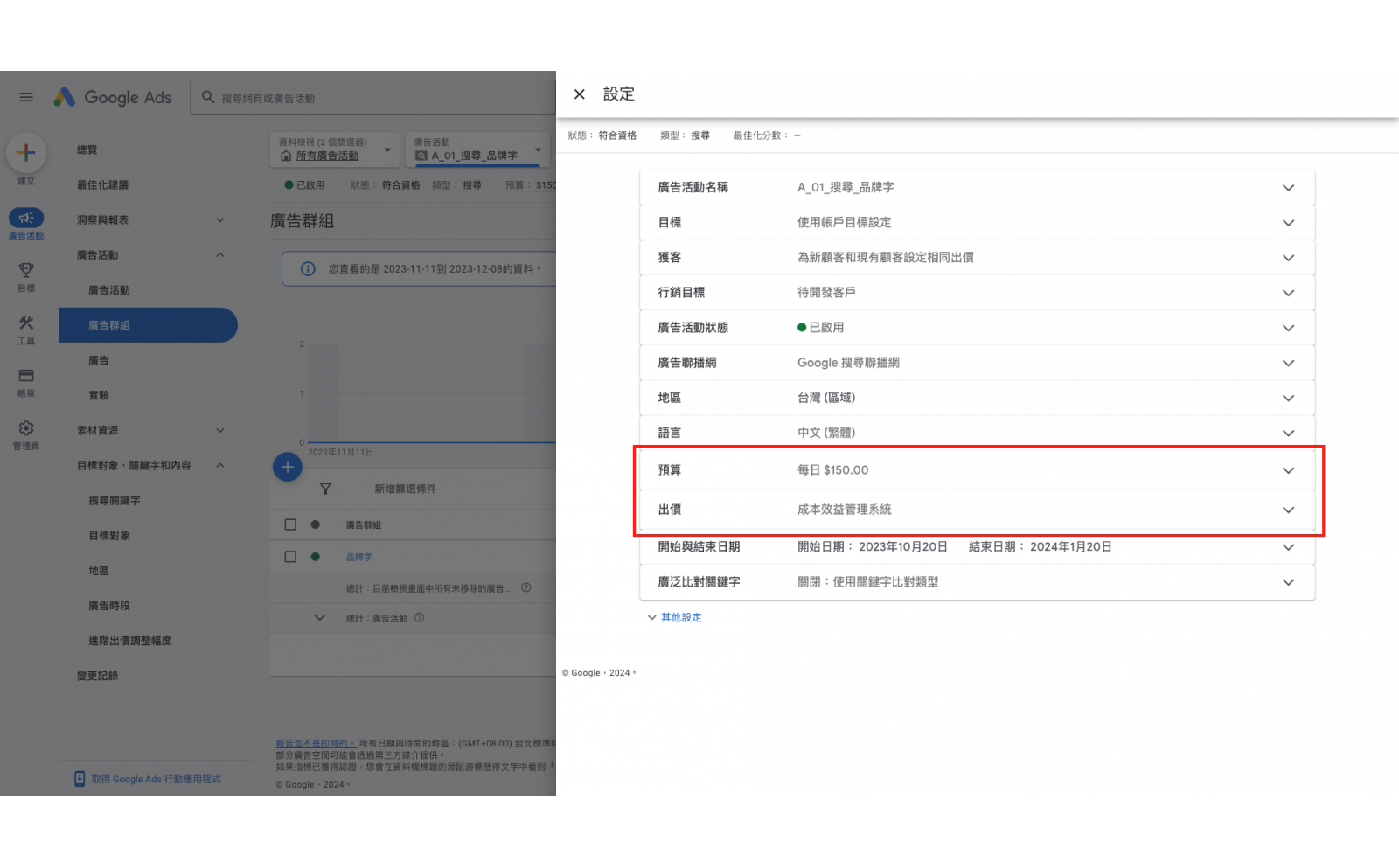Click the budget value 每日 $150.00
Image resolution: width=1399 pixels, height=868 pixels.
tap(833, 470)
